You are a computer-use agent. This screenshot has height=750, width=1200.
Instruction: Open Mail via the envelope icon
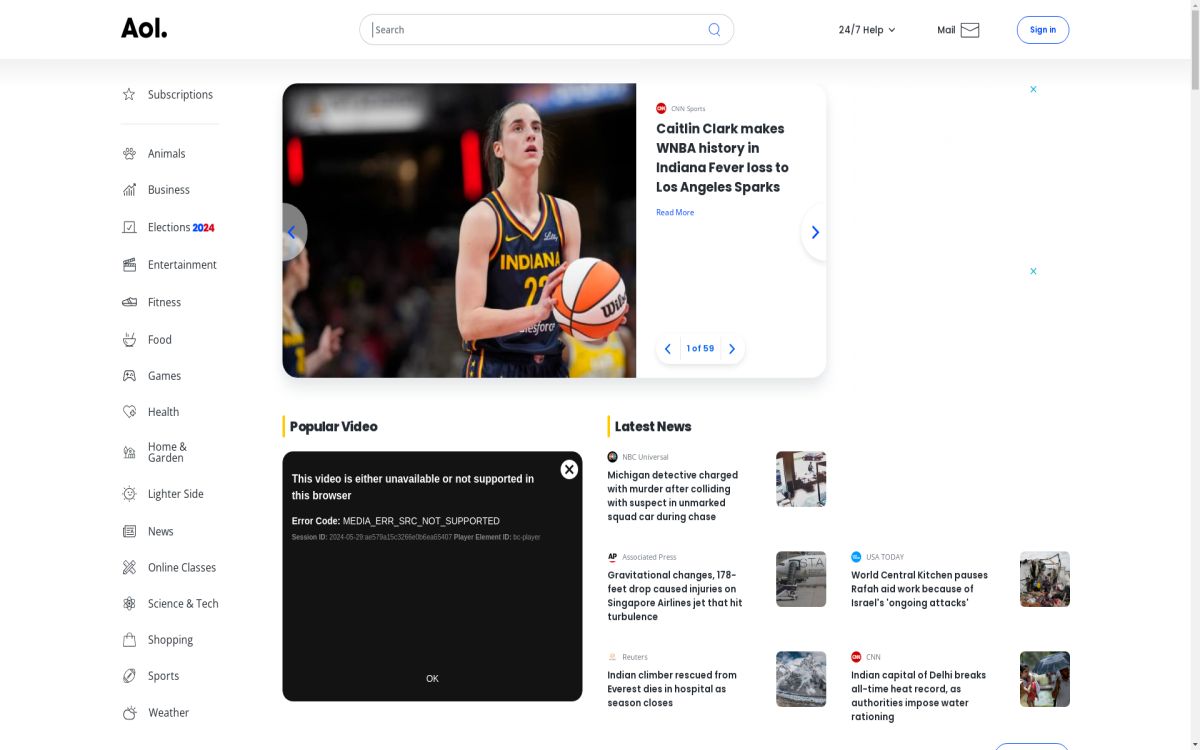969,30
